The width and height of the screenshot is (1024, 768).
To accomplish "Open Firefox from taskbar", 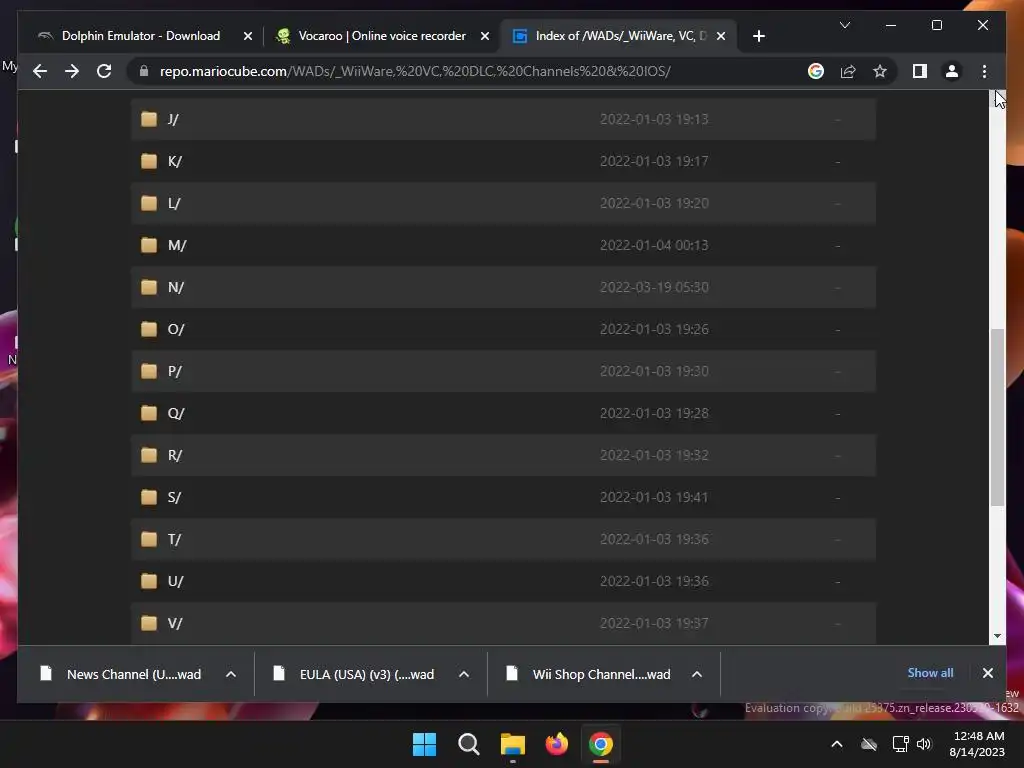I will 556,744.
